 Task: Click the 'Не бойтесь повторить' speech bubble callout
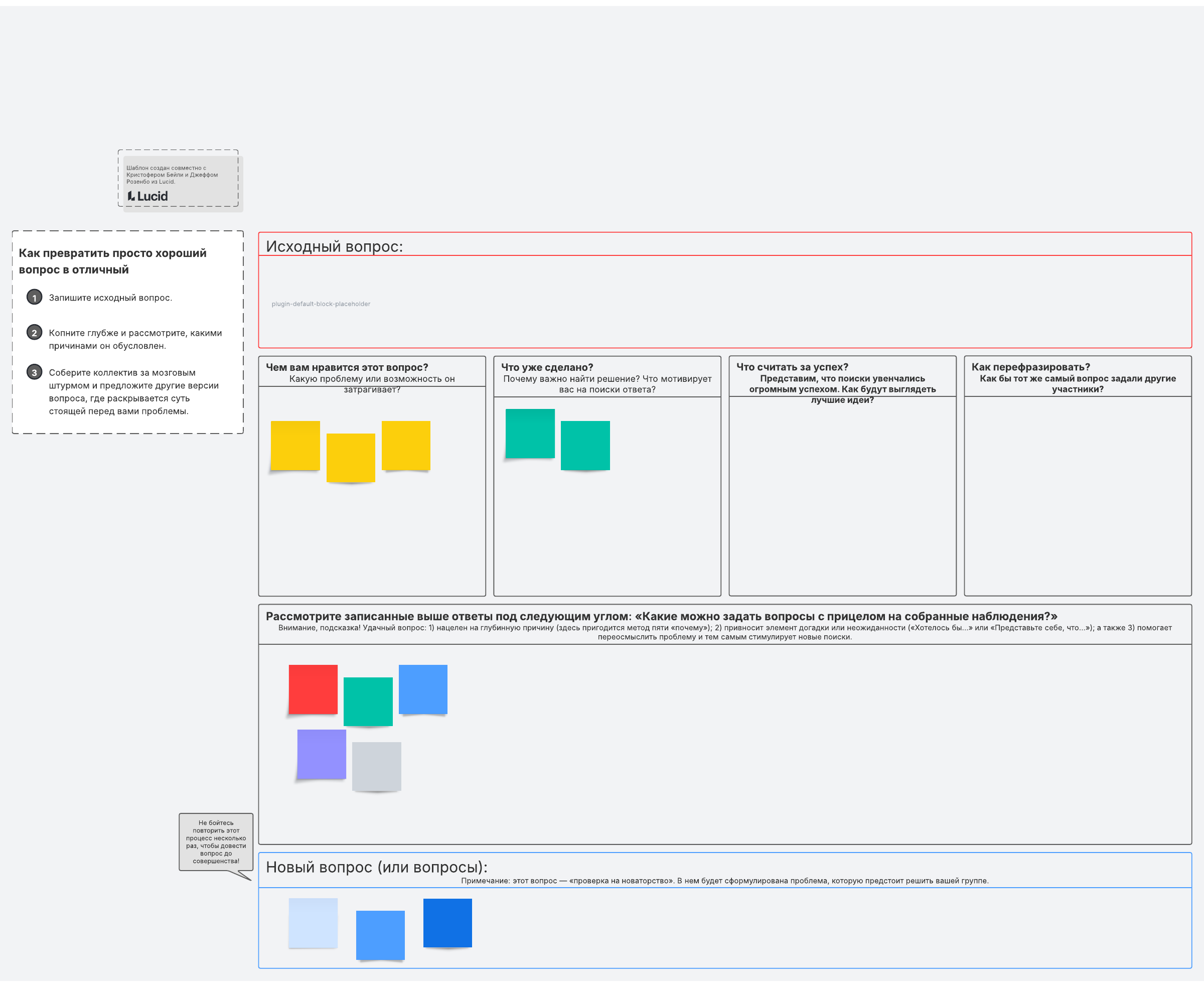click(x=215, y=841)
